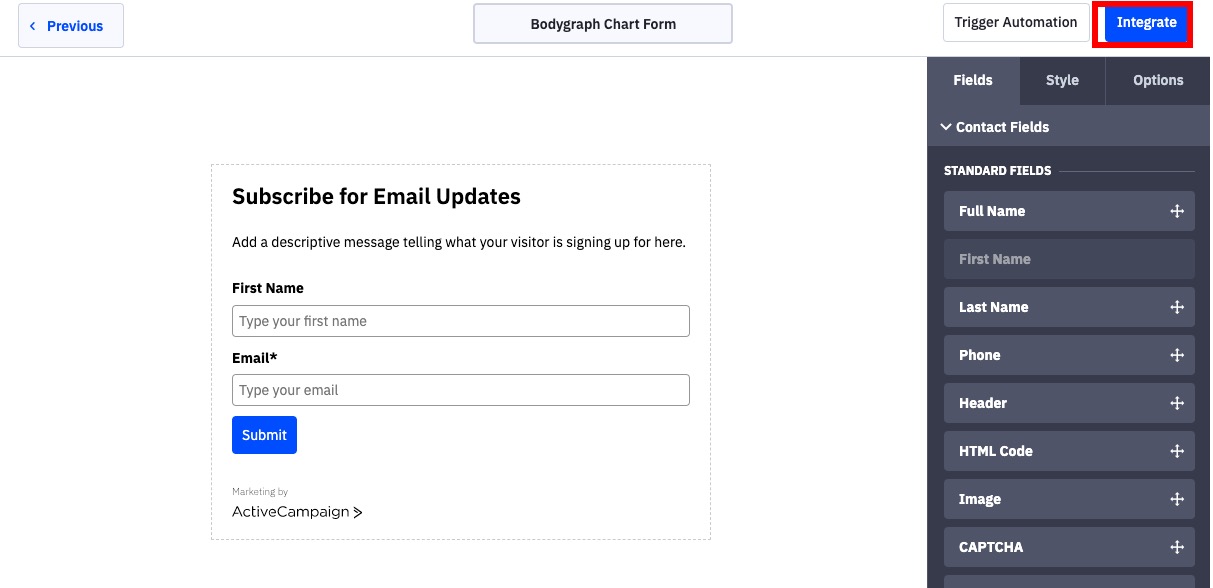Click the ActiveCampaign logo in form footer
The width and height of the screenshot is (1213, 588).
pyautogui.click(x=297, y=512)
